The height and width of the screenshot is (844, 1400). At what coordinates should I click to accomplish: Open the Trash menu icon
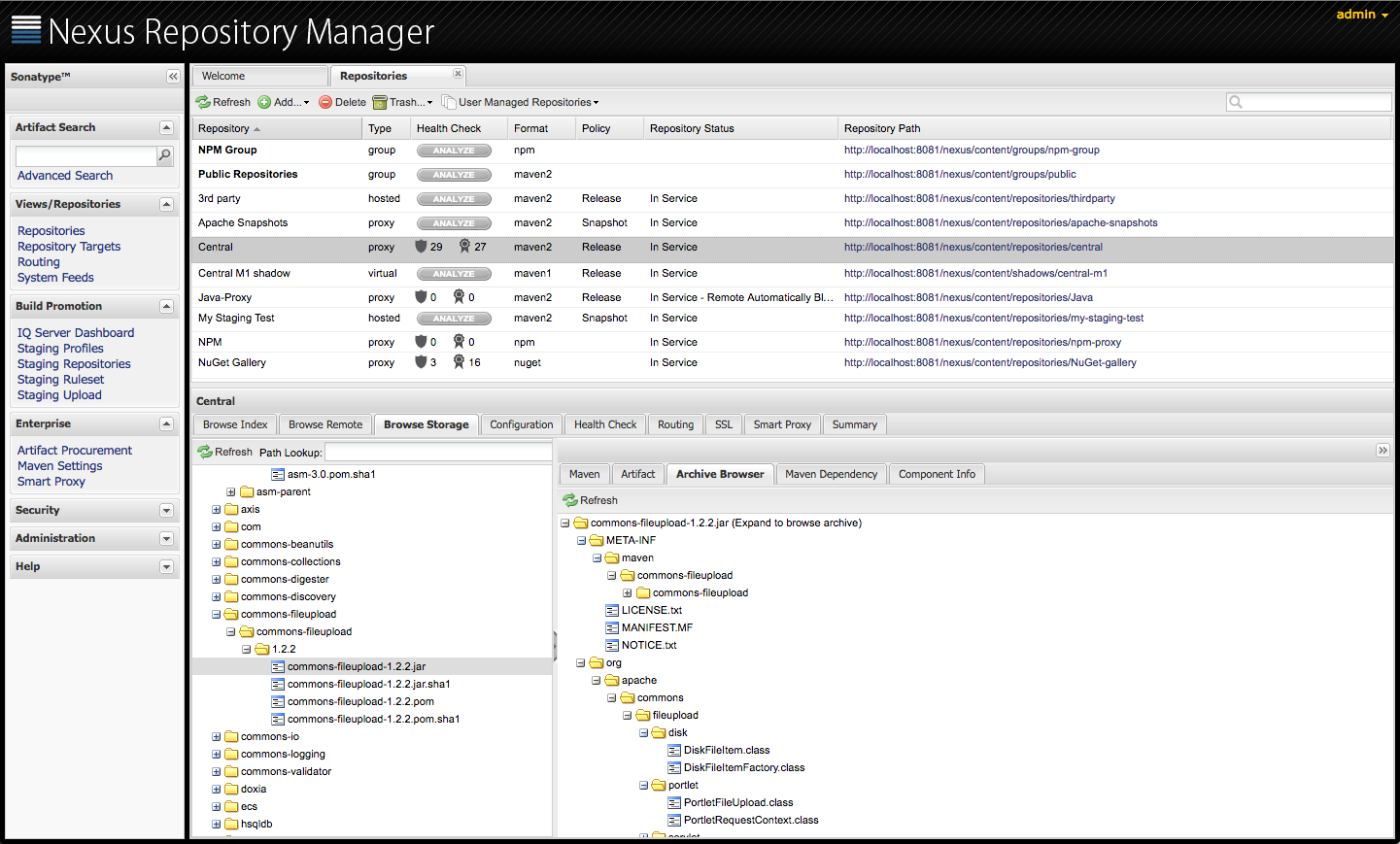coord(380,102)
